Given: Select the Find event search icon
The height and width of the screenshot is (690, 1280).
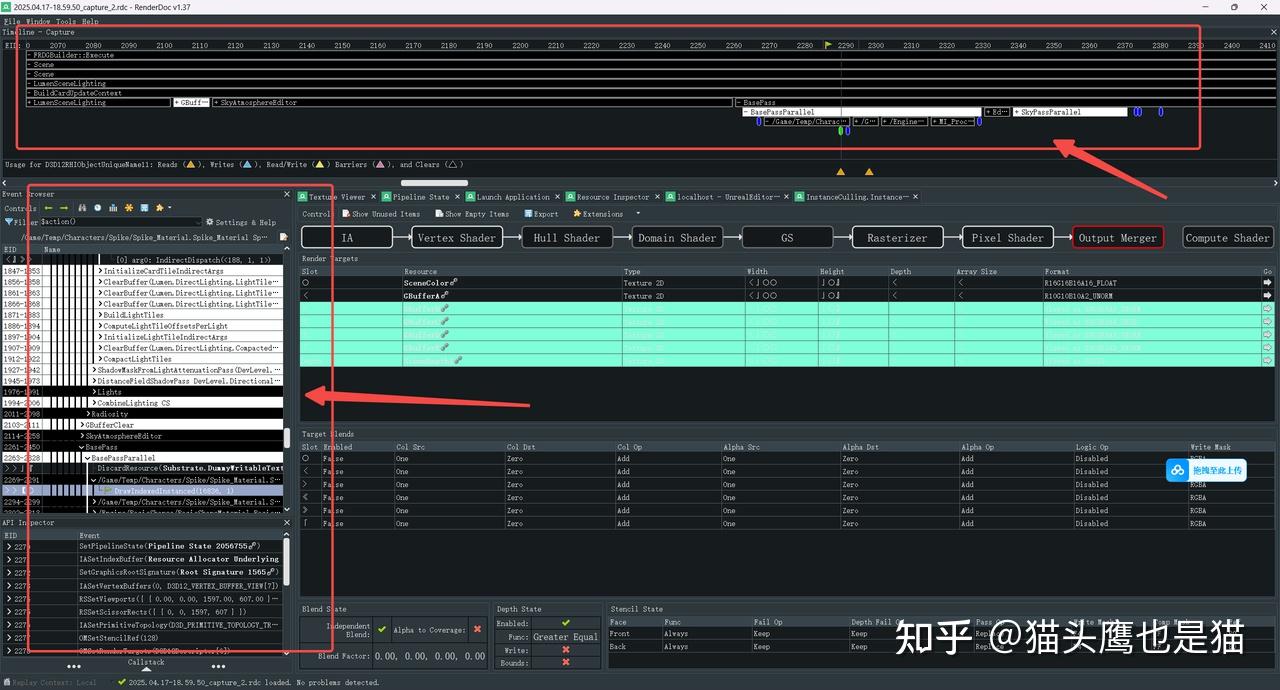Looking at the screenshot, I should [x=82, y=207].
